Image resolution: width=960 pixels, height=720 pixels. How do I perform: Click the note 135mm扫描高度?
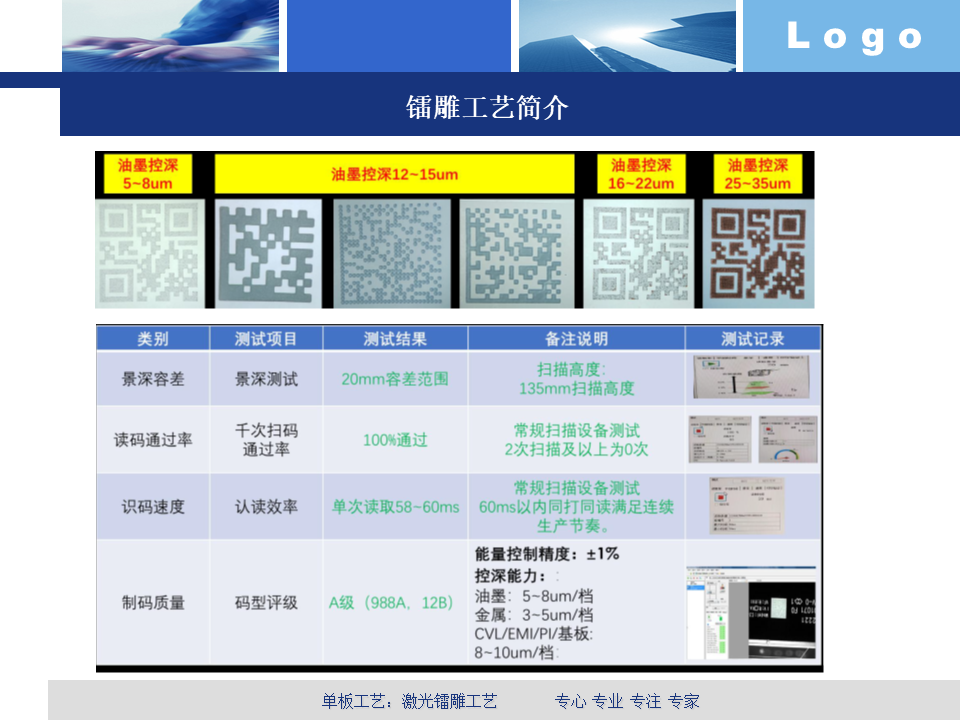576,388
